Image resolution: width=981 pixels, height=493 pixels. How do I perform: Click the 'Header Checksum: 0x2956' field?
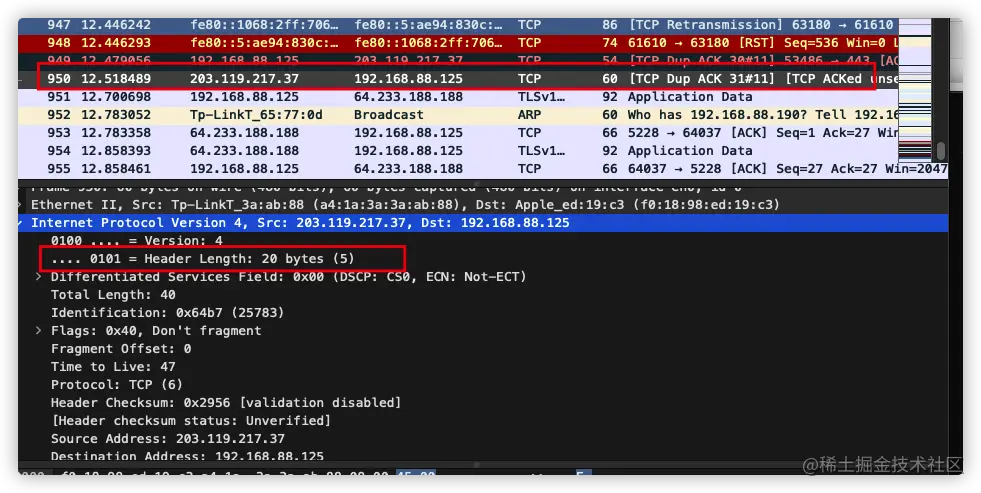(x=226, y=403)
